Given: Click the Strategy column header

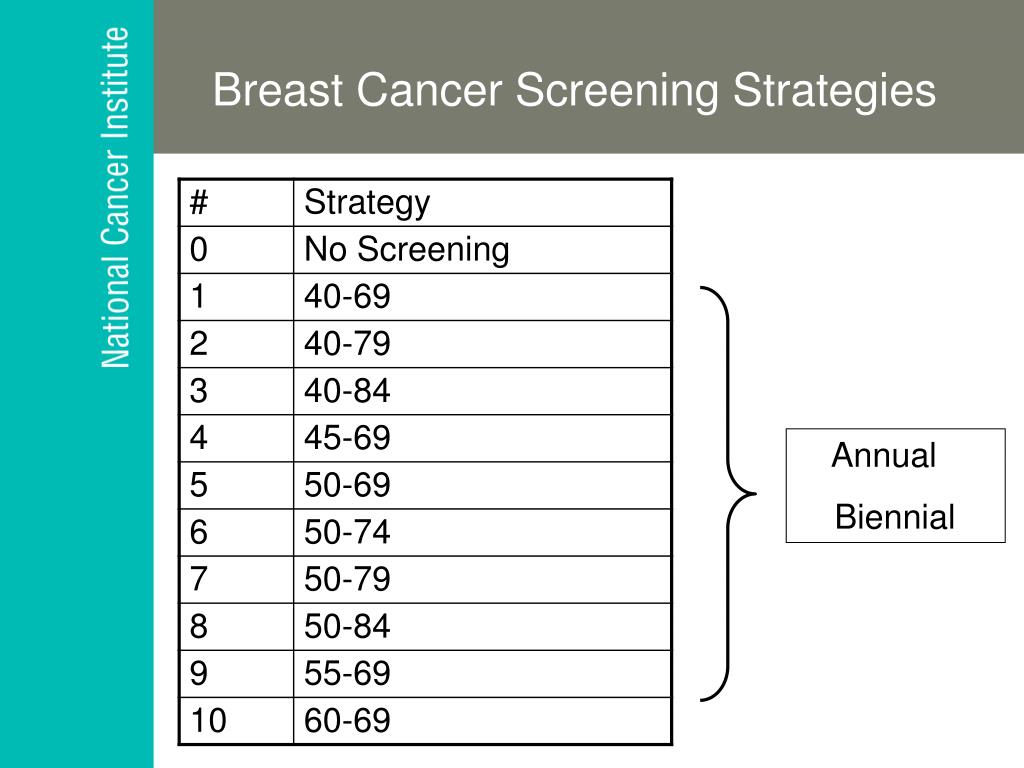Looking at the screenshot, I should pos(482,203).
